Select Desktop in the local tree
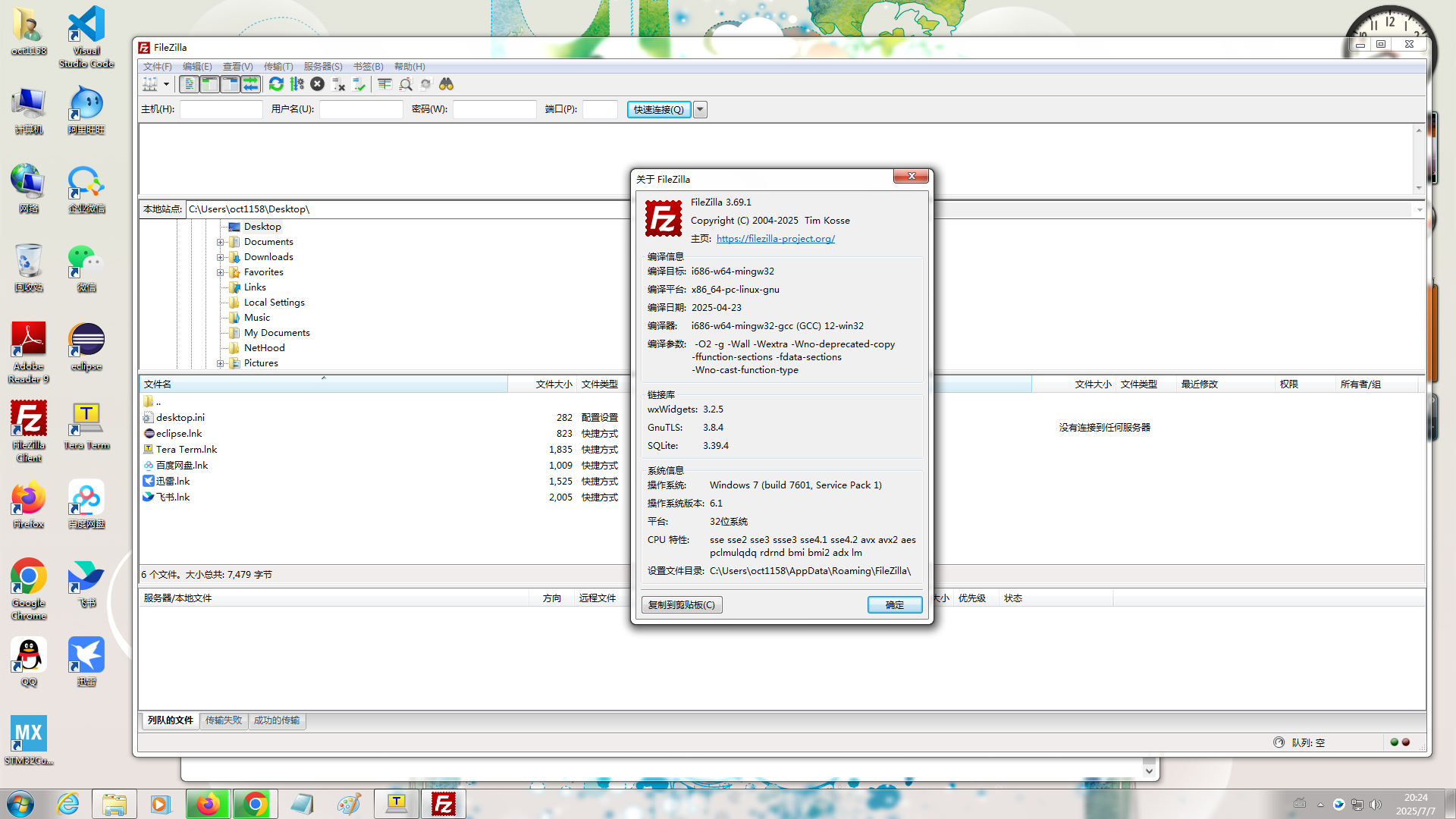Viewport: 1456px width, 819px height. coord(262,227)
